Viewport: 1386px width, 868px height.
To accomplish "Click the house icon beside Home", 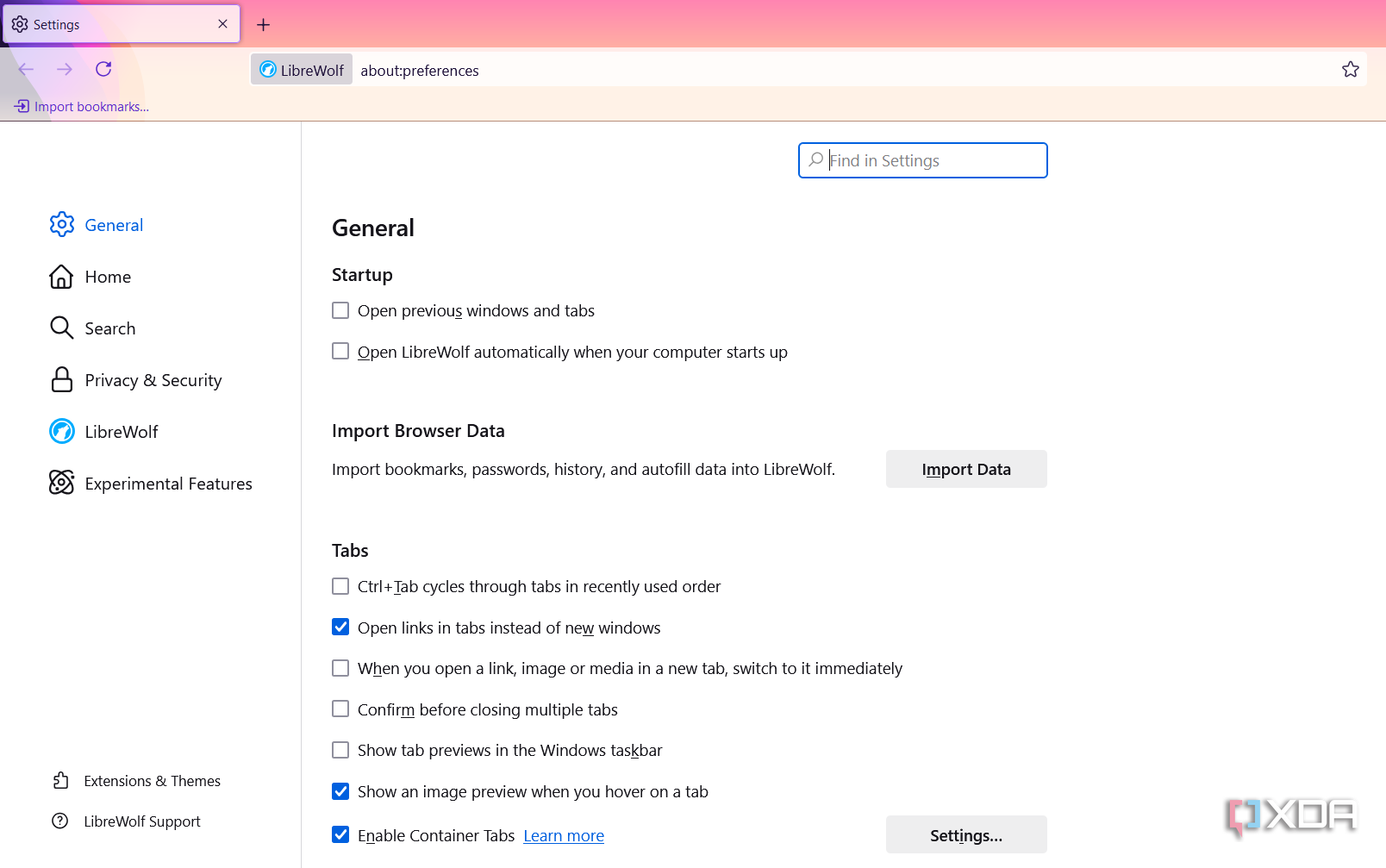I will [x=61, y=277].
